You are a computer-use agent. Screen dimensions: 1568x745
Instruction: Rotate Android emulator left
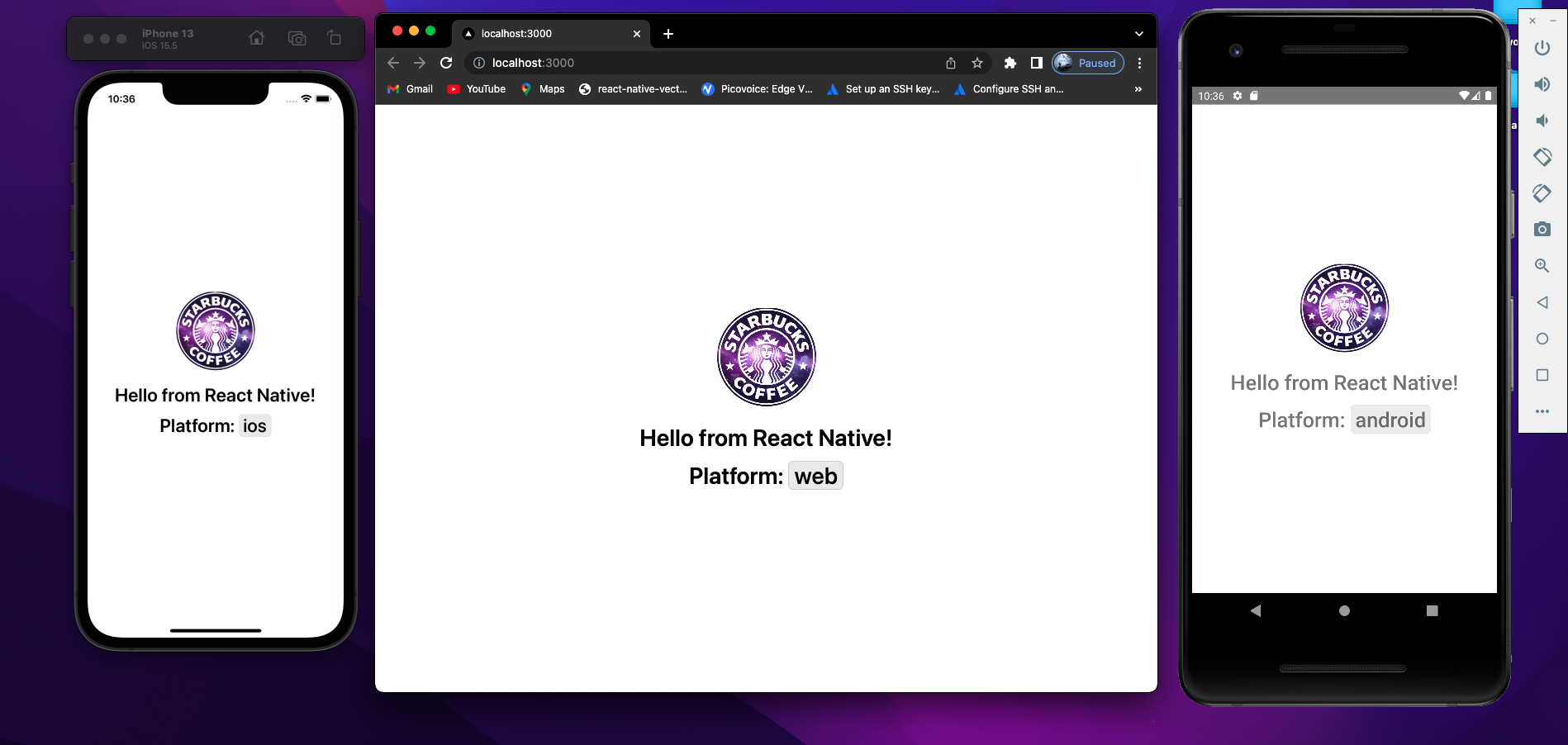1542,157
